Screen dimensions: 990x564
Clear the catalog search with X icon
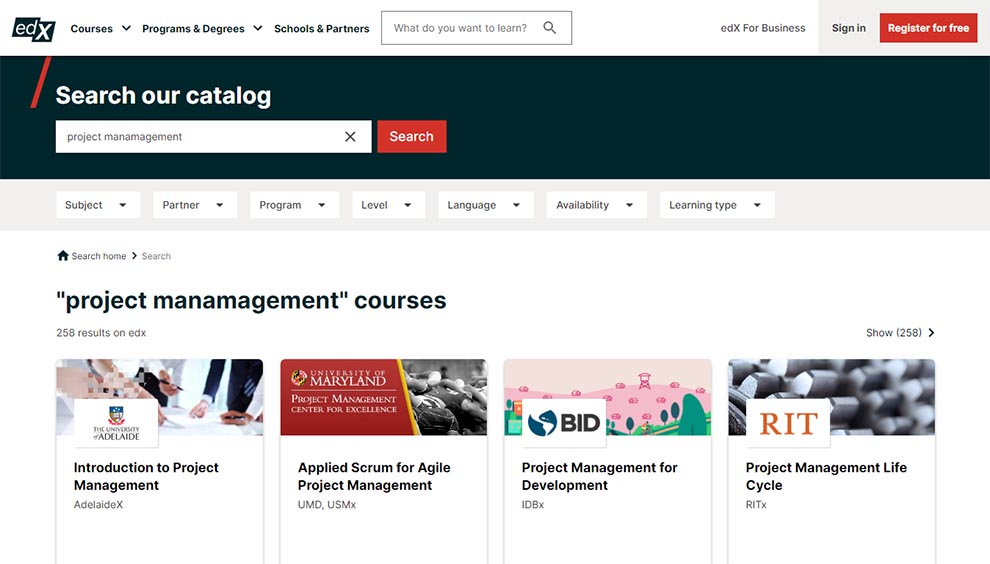tap(350, 136)
